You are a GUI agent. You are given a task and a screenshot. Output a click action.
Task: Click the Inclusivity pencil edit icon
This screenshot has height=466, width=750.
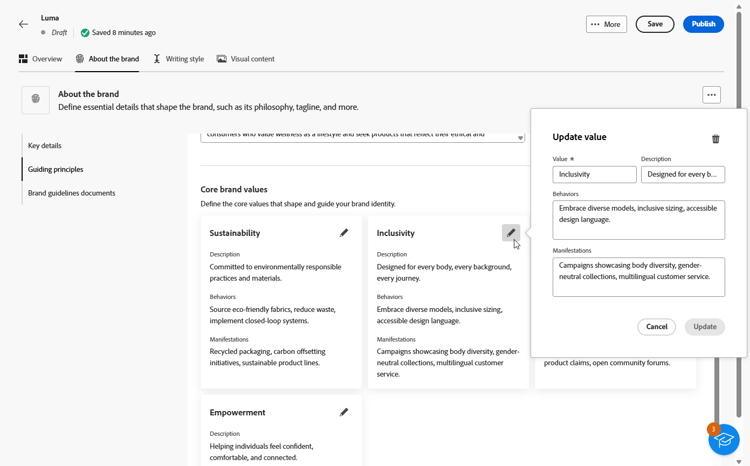(x=511, y=233)
